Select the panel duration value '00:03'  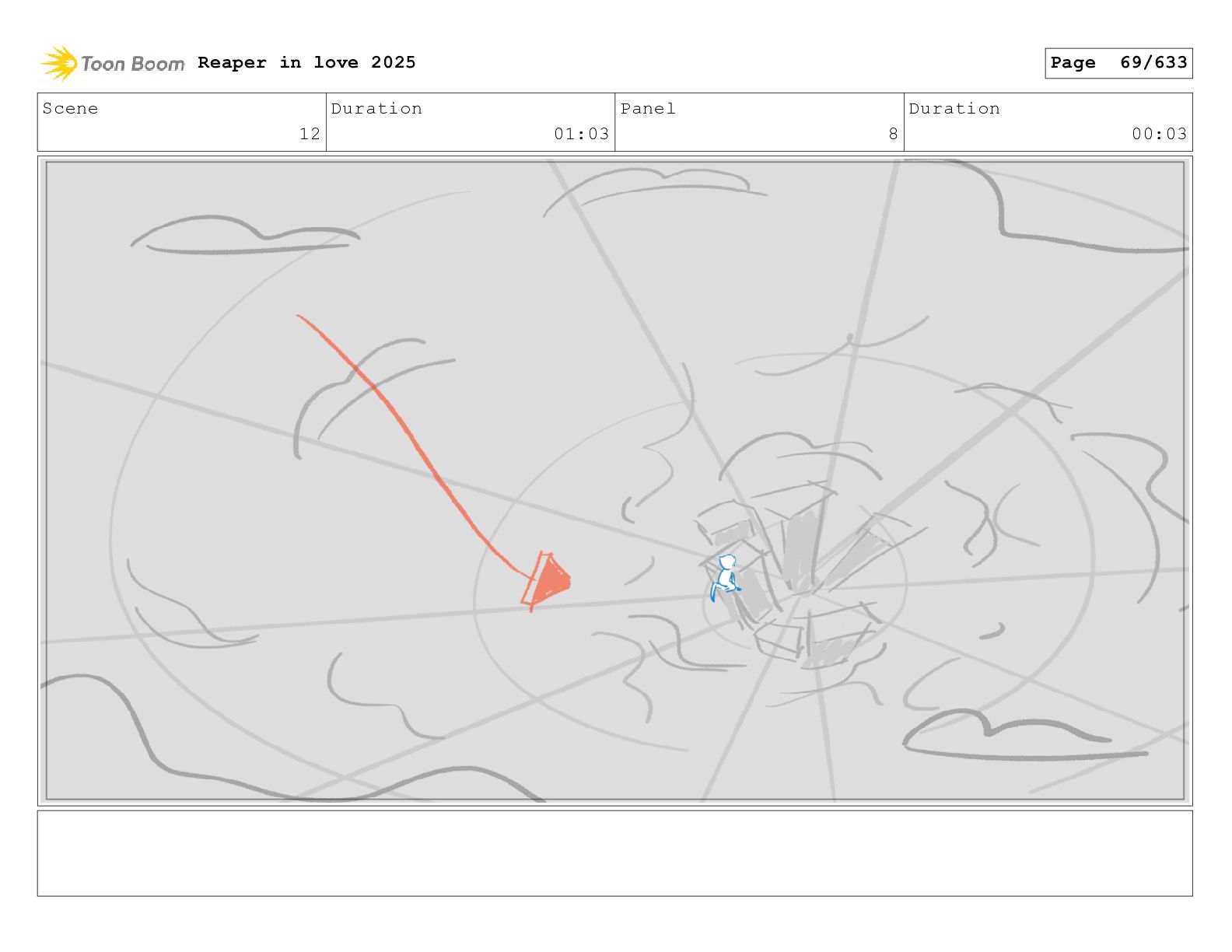click(1159, 134)
